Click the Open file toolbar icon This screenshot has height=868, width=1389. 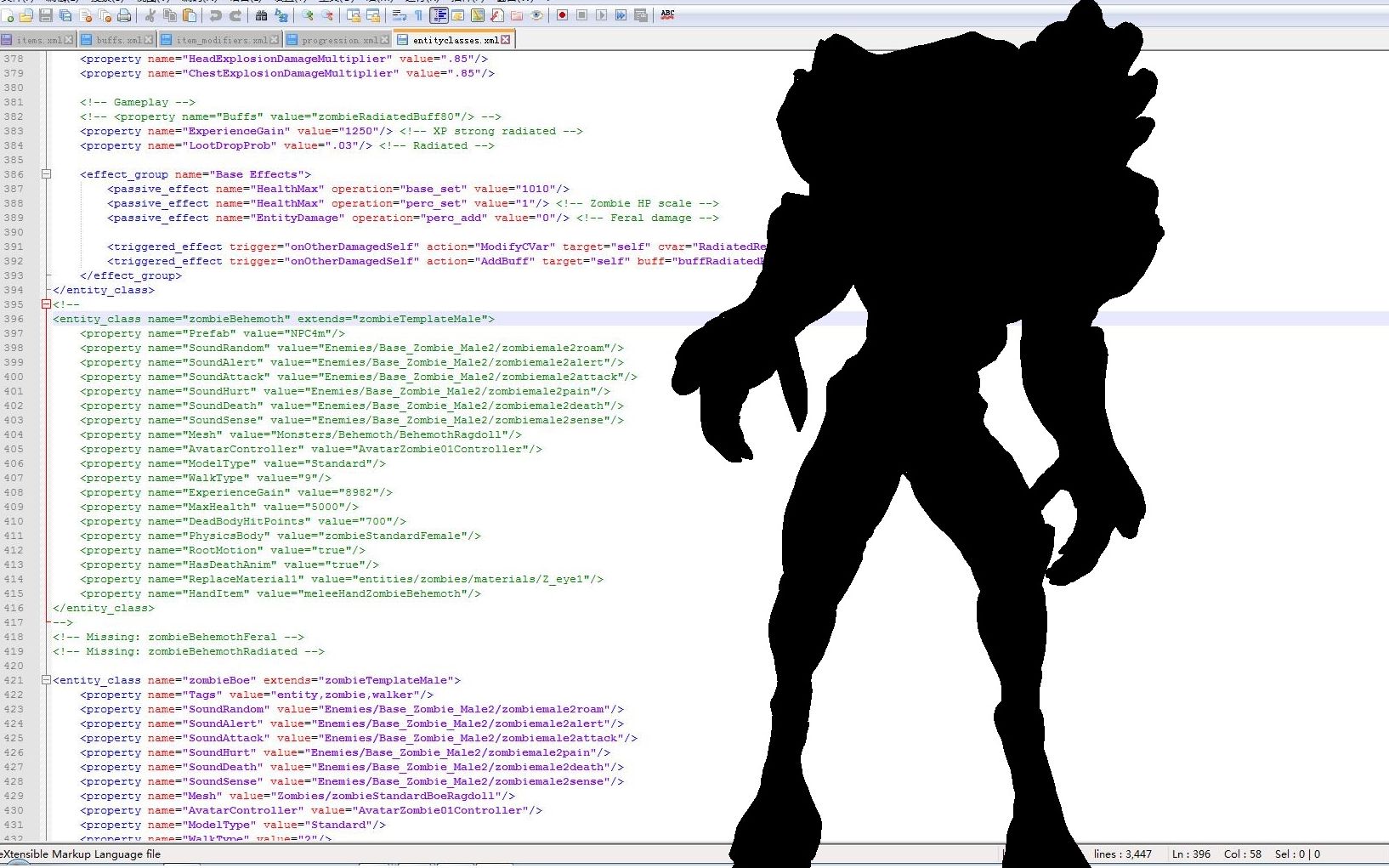coord(26,15)
